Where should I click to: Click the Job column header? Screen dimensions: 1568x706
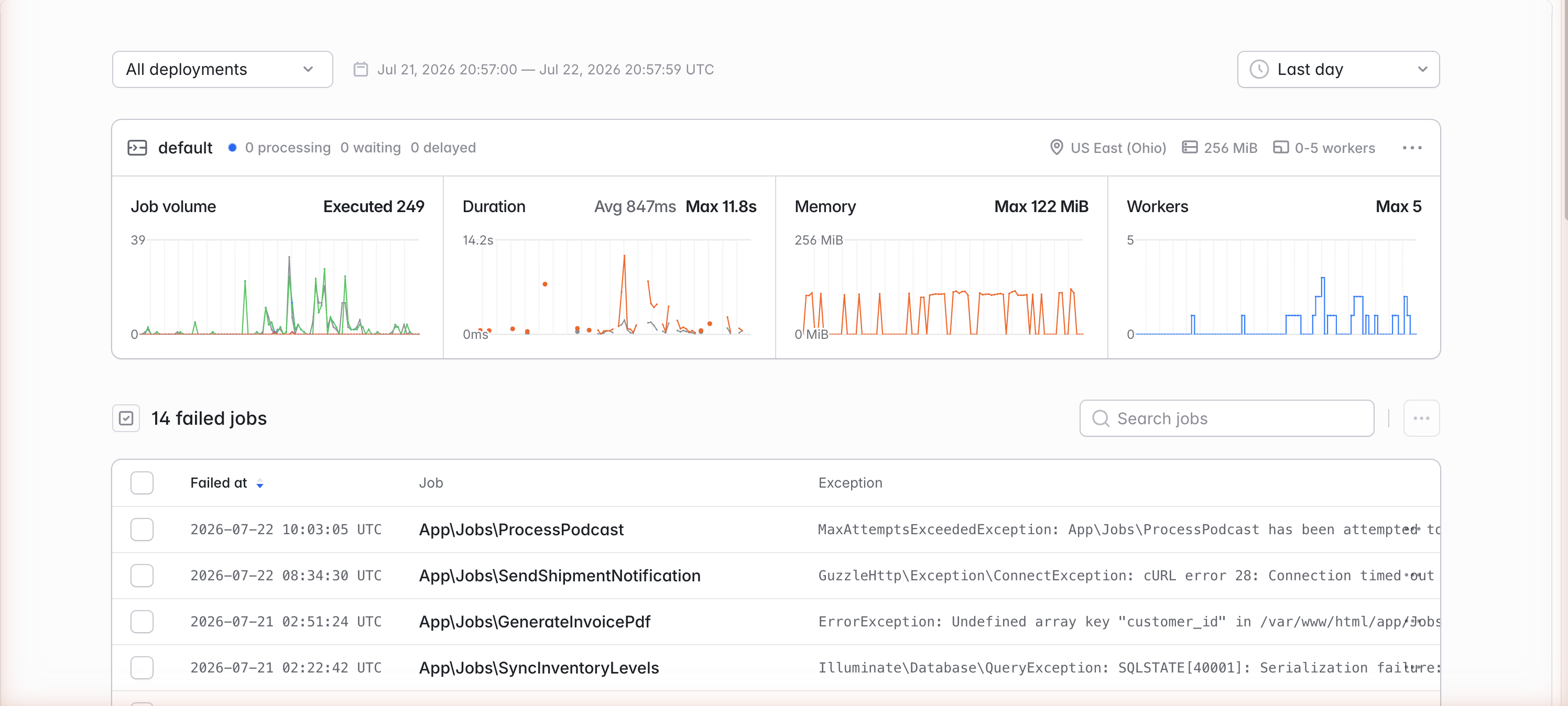click(431, 483)
